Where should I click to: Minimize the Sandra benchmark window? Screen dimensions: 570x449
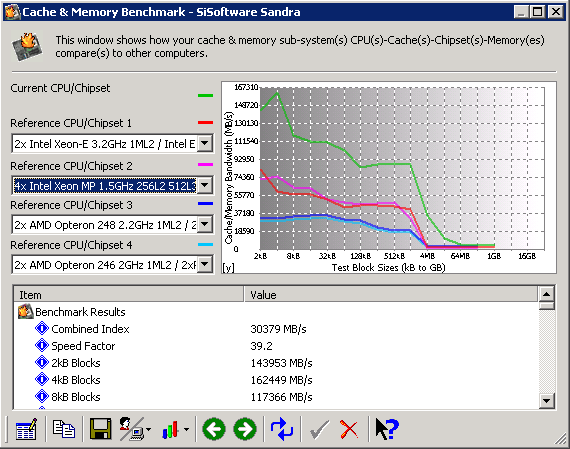[521, 12]
